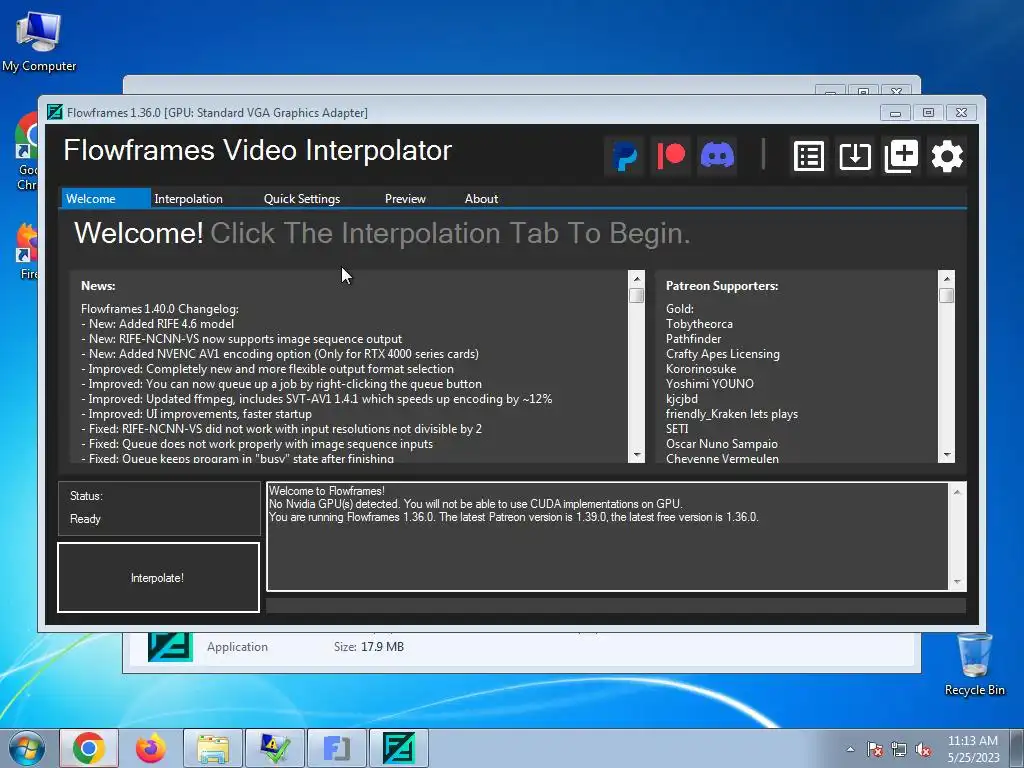Click 'Welcome to Flowframes!' log line
Screen dimensions: 1024x768
[327, 491]
